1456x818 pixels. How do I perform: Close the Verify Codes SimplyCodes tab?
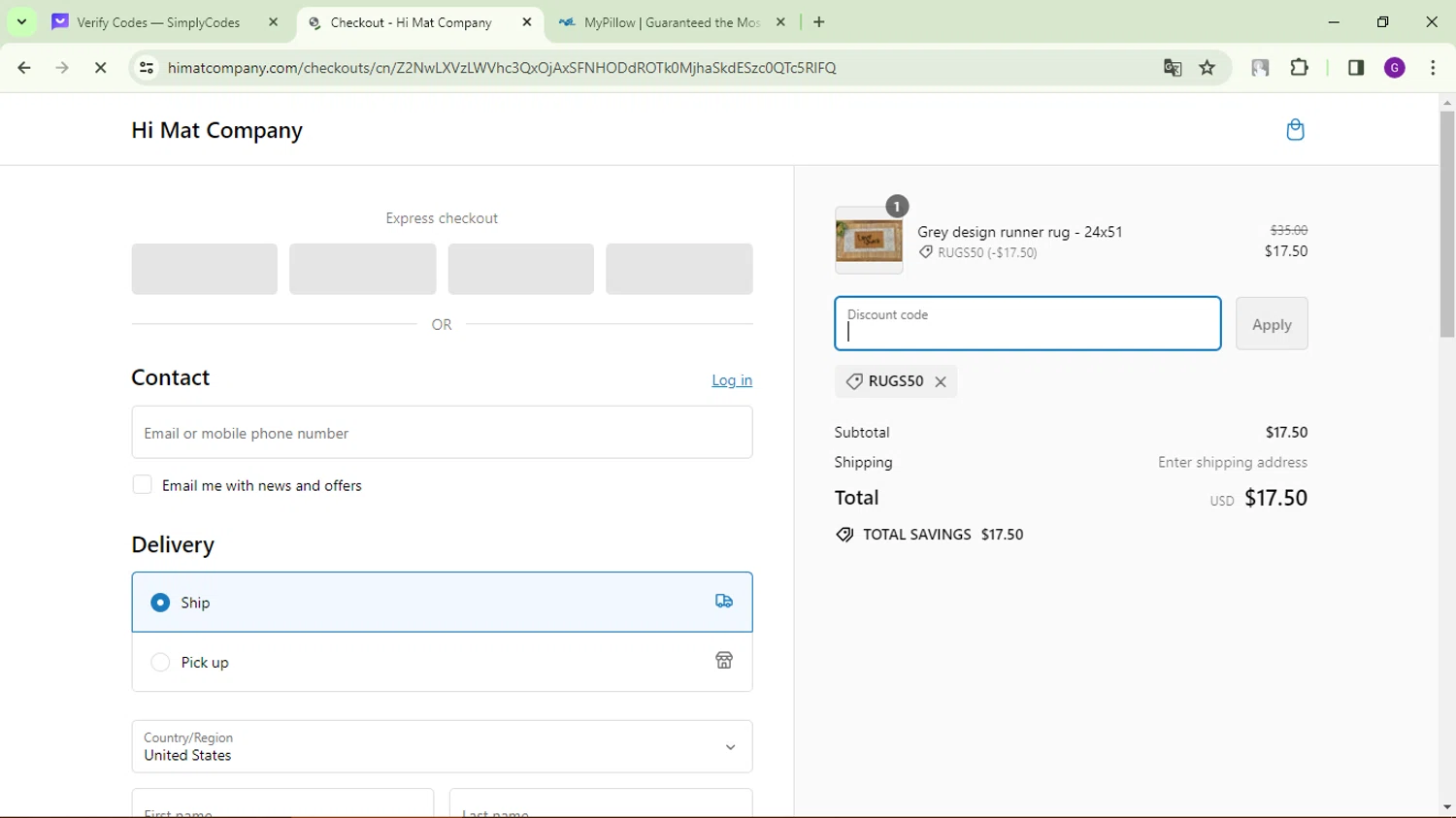[x=273, y=22]
